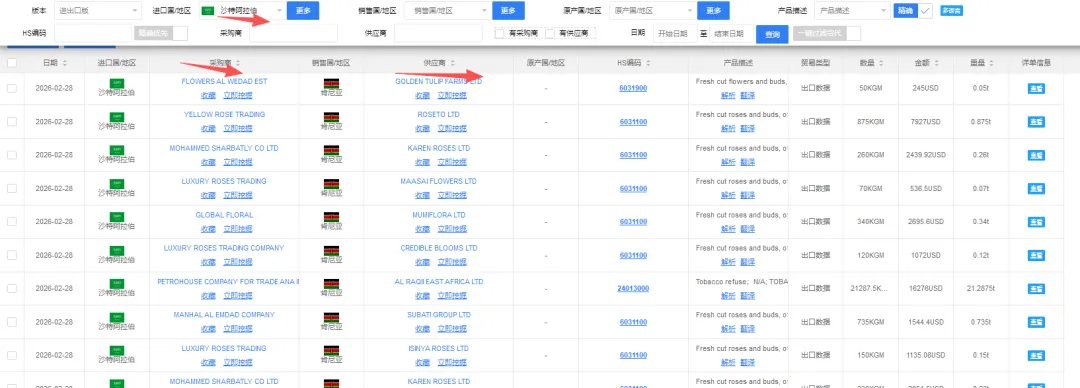
Task: Click the 查询 search button
Action: (x=772, y=34)
